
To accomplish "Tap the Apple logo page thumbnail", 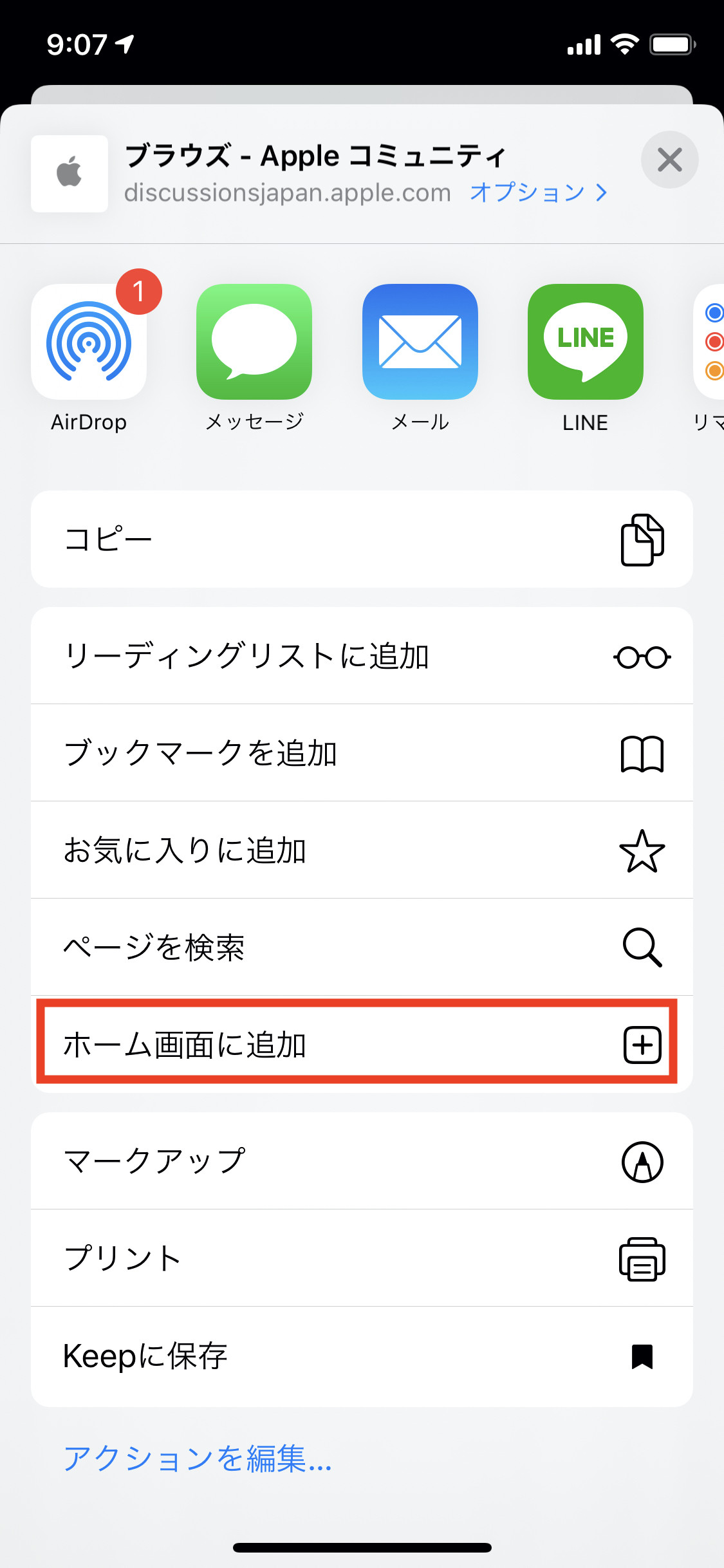I will pos(70,173).
